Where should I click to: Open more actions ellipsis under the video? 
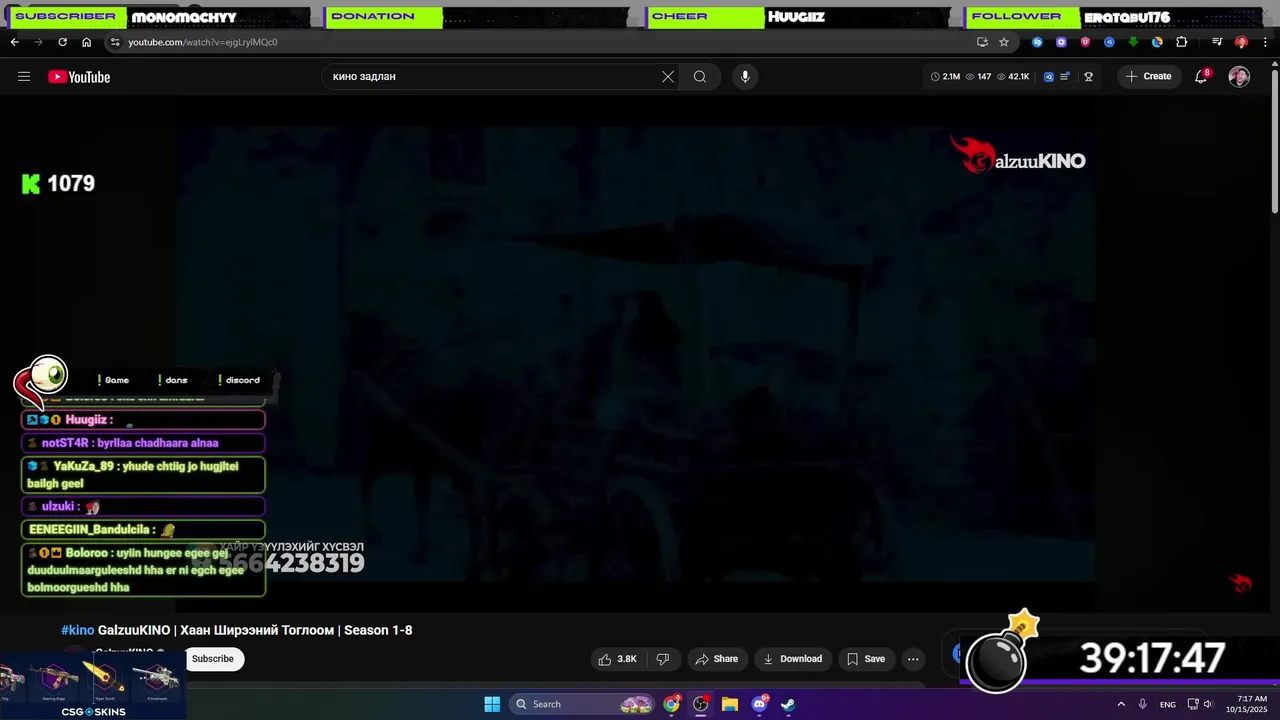pos(913,659)
